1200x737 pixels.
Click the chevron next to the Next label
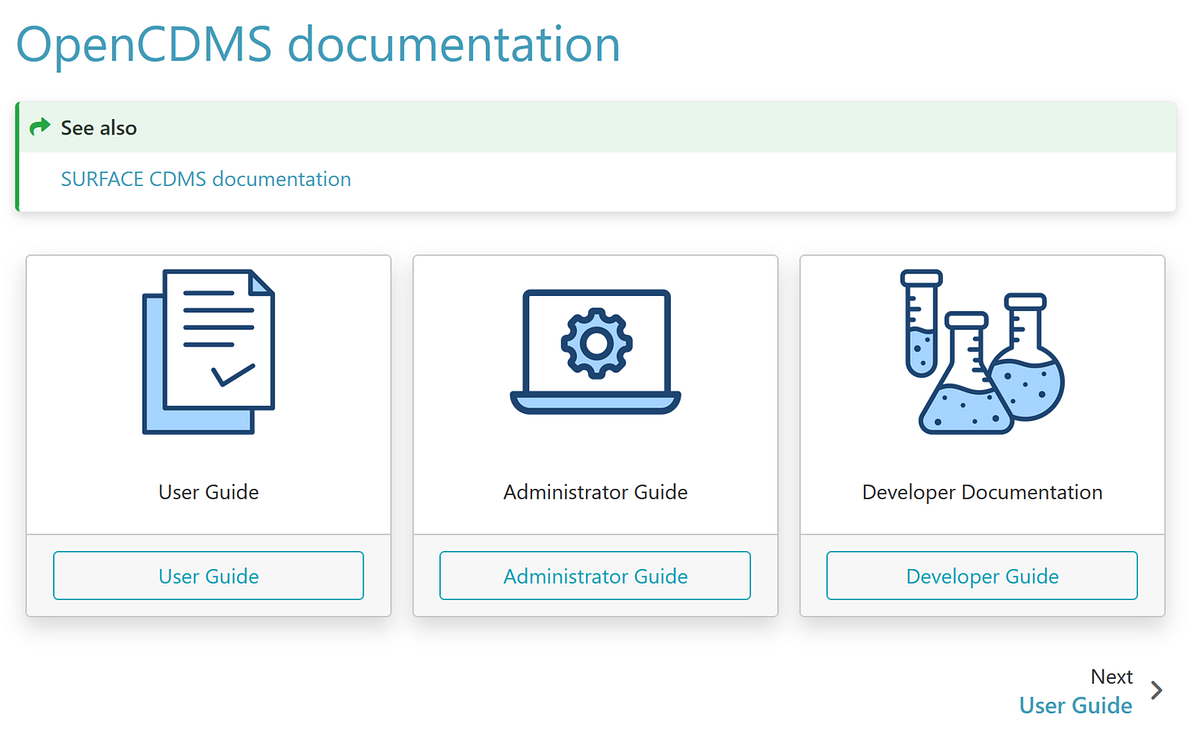point(1156,690)
